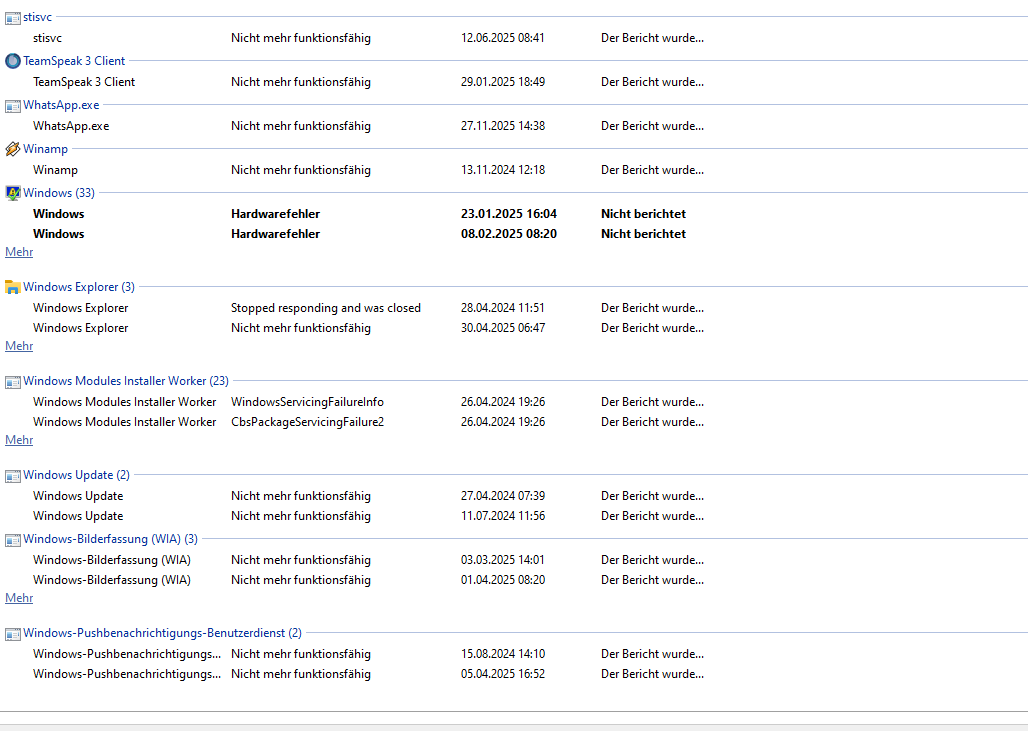The height and width of the screenshot is (731, 1028).
Task: Click date 13.11.2024 12:18
Action: (x=503, y=170)
